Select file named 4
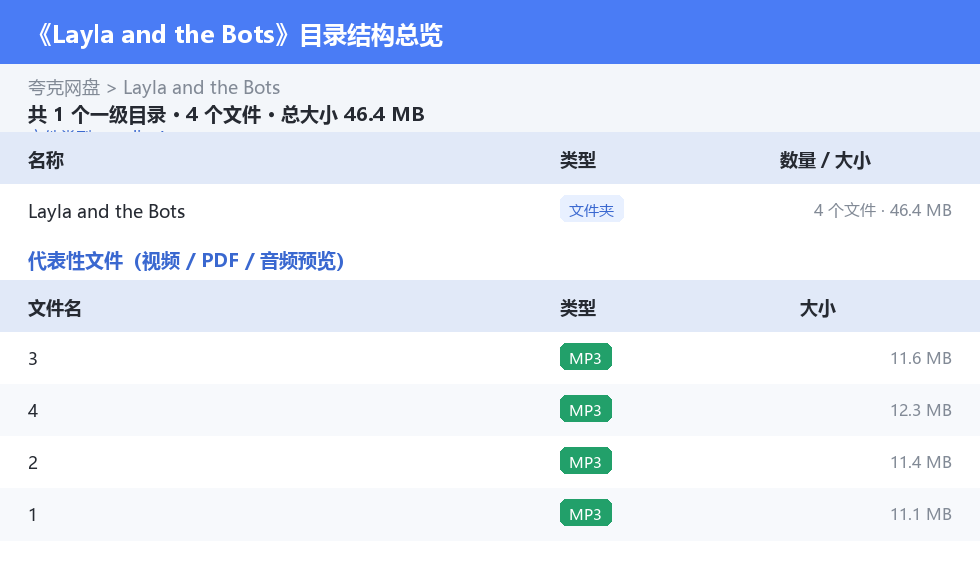This screenshot has height=572, width=980. pyautogui.click(x=490, y=410)
